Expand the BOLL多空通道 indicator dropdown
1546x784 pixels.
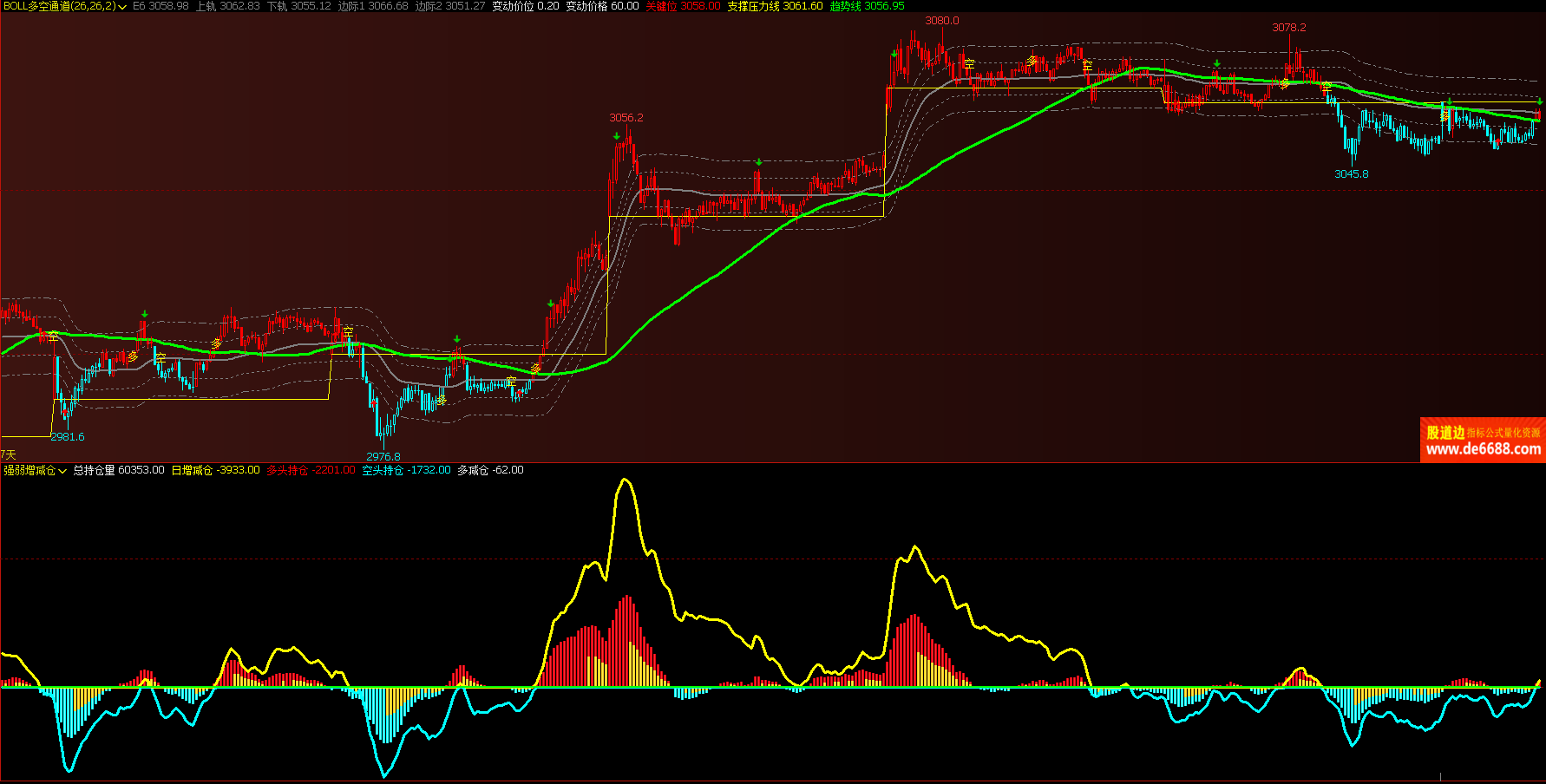coord(122,7)
